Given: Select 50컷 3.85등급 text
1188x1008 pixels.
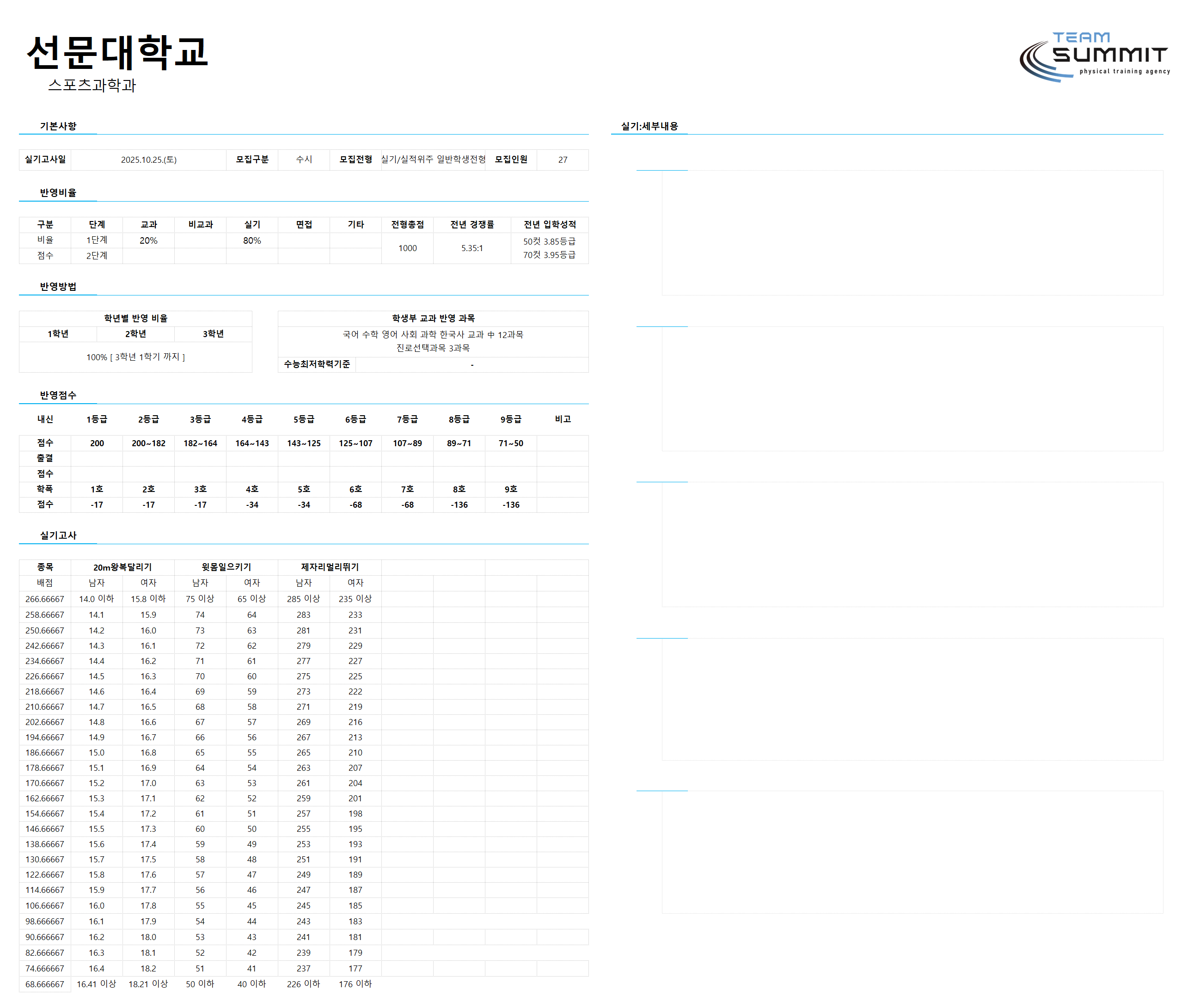Looking at the screenshot, I should coord(550,241).
